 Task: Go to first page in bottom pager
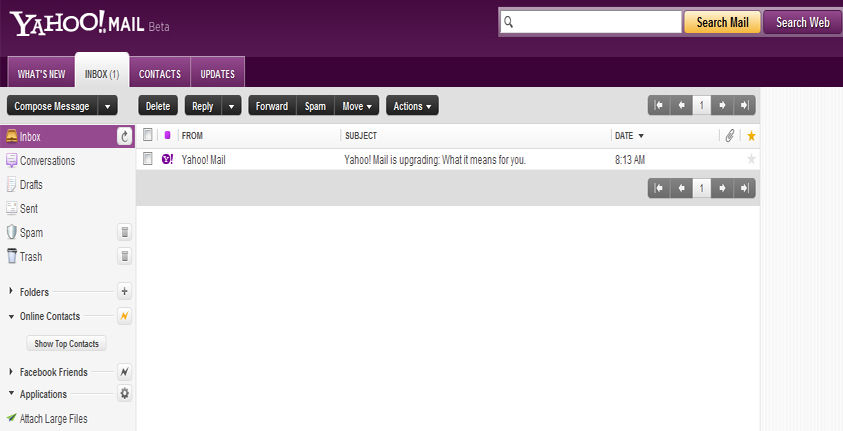coord(659,188)
